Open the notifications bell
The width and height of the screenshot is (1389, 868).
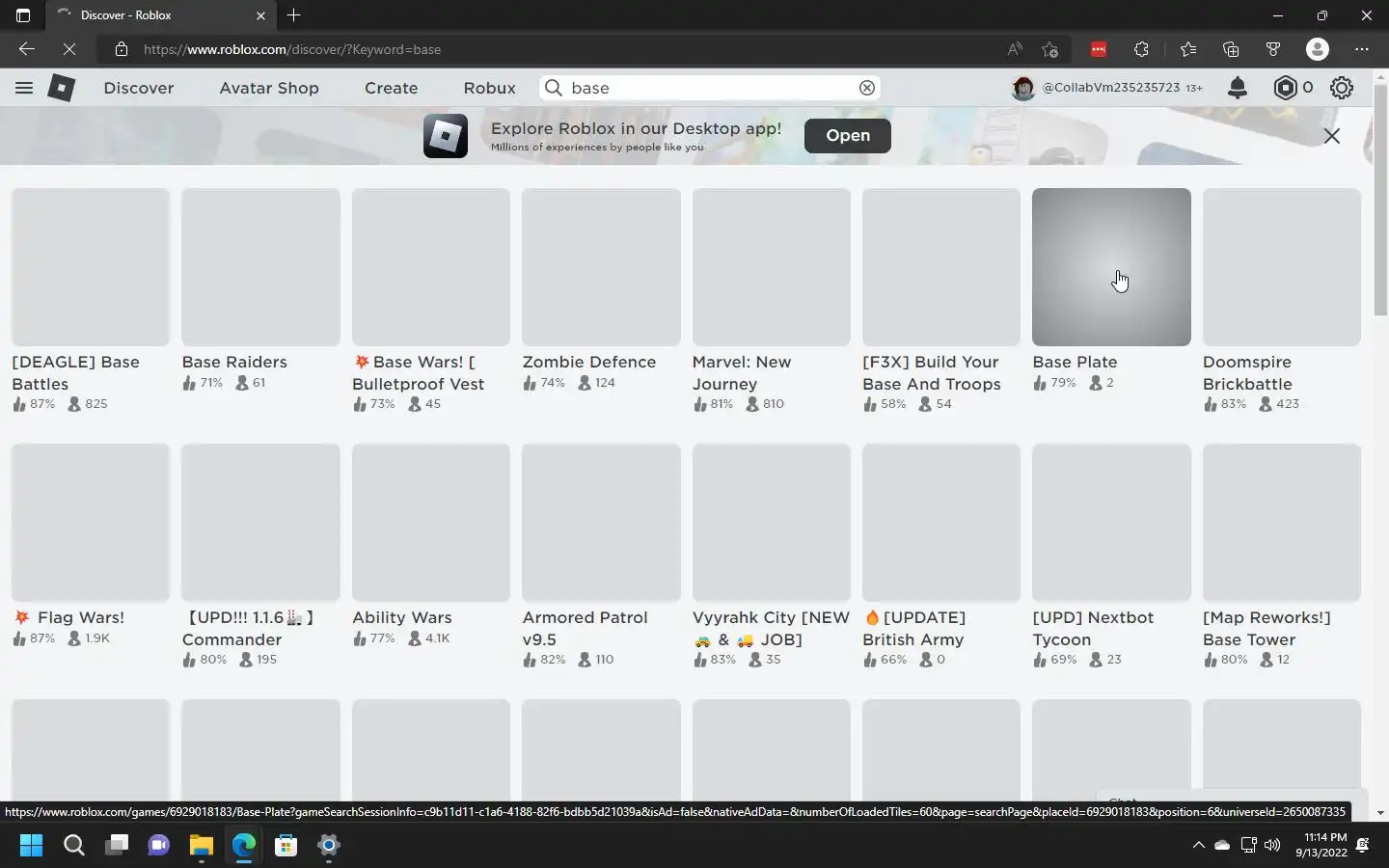(x=1238, y=88)
